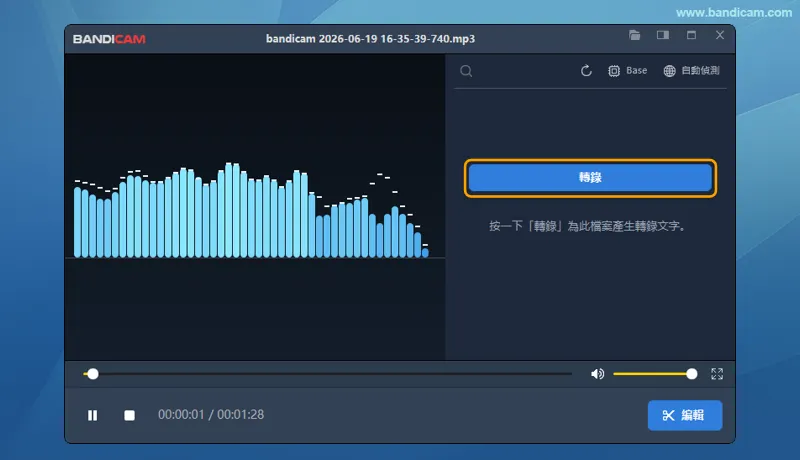Toggle the side panel layout icon
The width and height of the screenshot is (800, 460).
pyautogui.click(x=663, y=35)
